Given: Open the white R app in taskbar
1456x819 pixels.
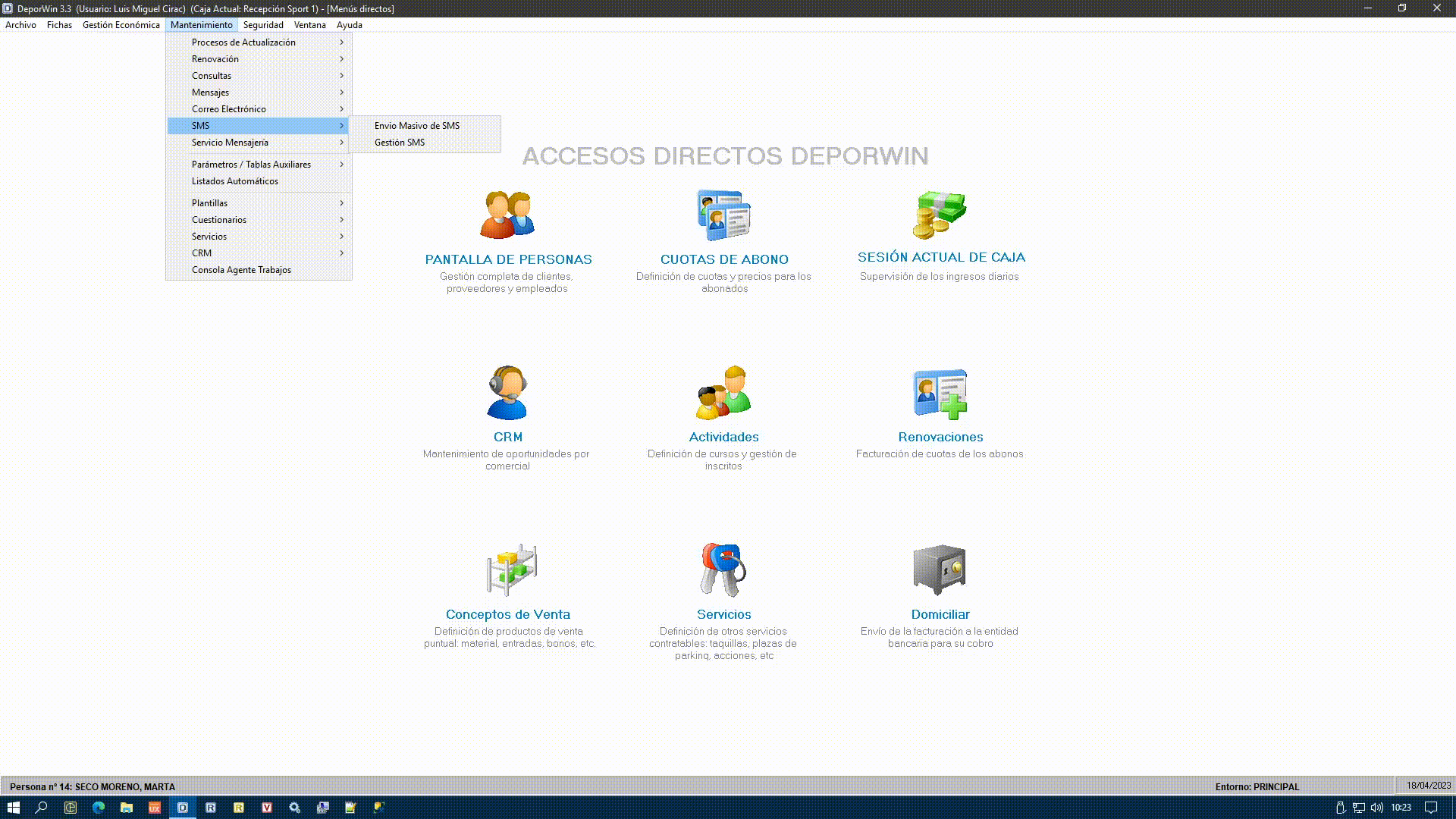Looking at the screenshot, I should [x=211, y=808].
